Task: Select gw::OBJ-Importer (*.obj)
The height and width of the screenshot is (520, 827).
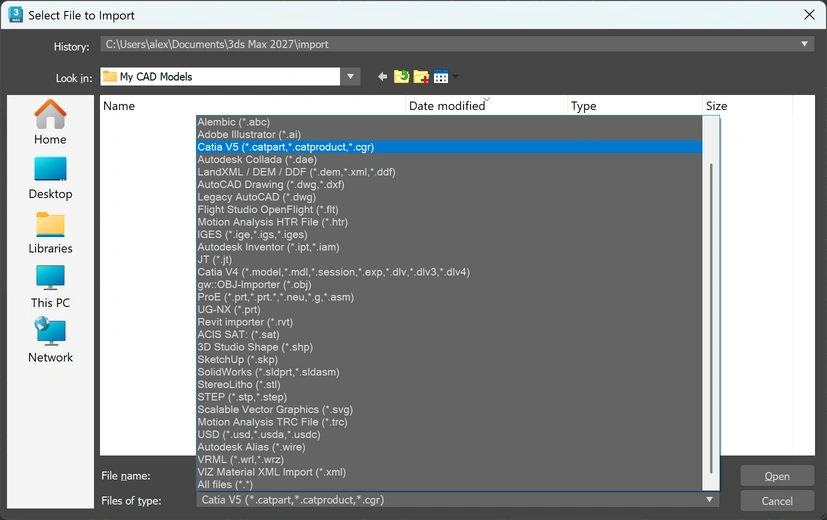Action: pos(449,284)
